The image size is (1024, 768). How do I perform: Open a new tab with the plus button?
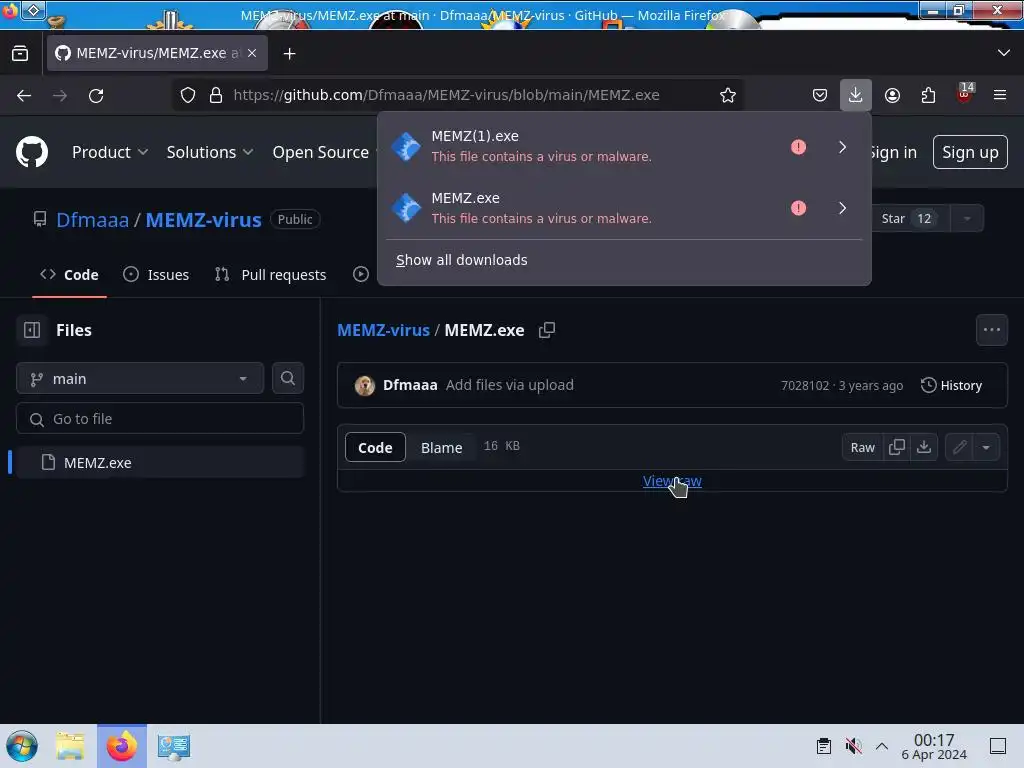pos(289,54)
